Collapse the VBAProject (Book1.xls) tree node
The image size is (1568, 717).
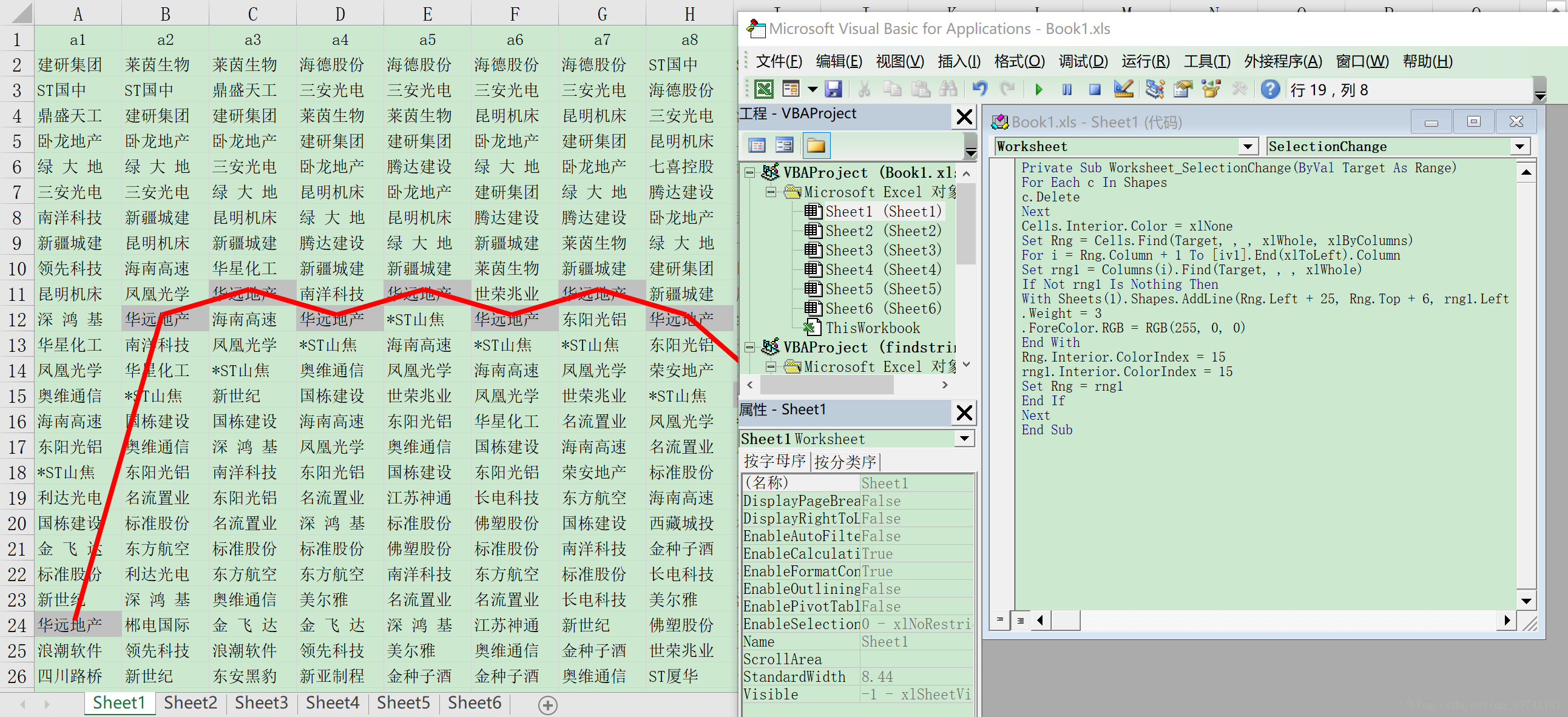point(750,173)
